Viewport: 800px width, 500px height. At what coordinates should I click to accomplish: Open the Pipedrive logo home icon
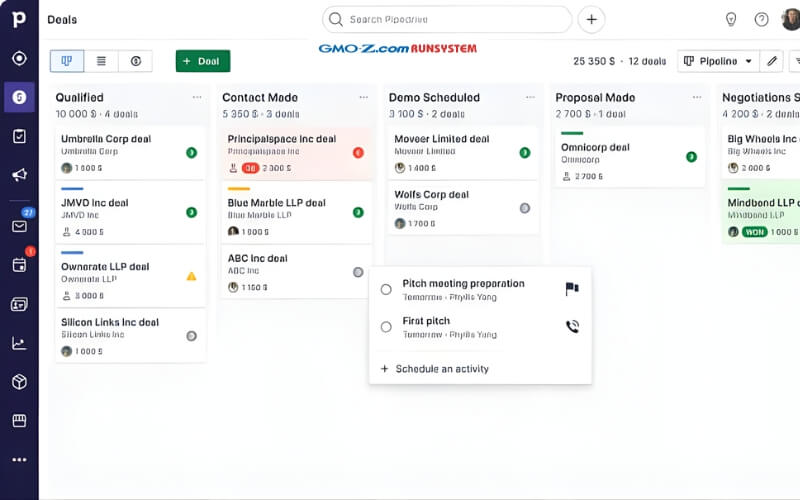pos(19,19)
